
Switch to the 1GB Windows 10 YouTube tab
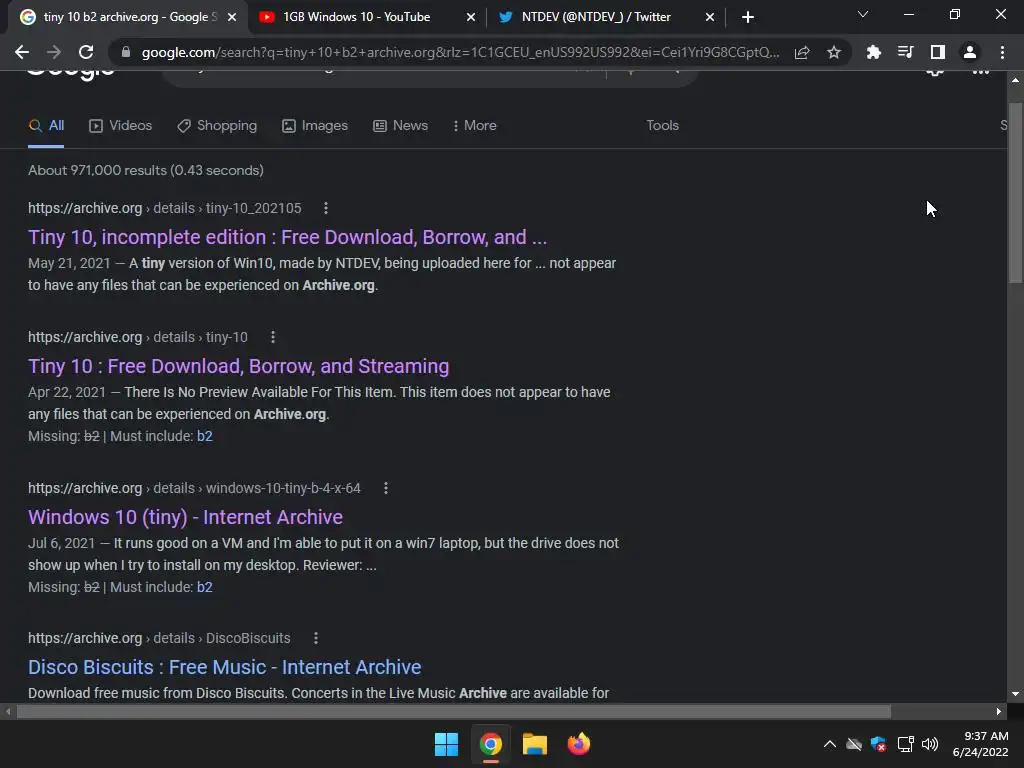(x=357, y=17)
